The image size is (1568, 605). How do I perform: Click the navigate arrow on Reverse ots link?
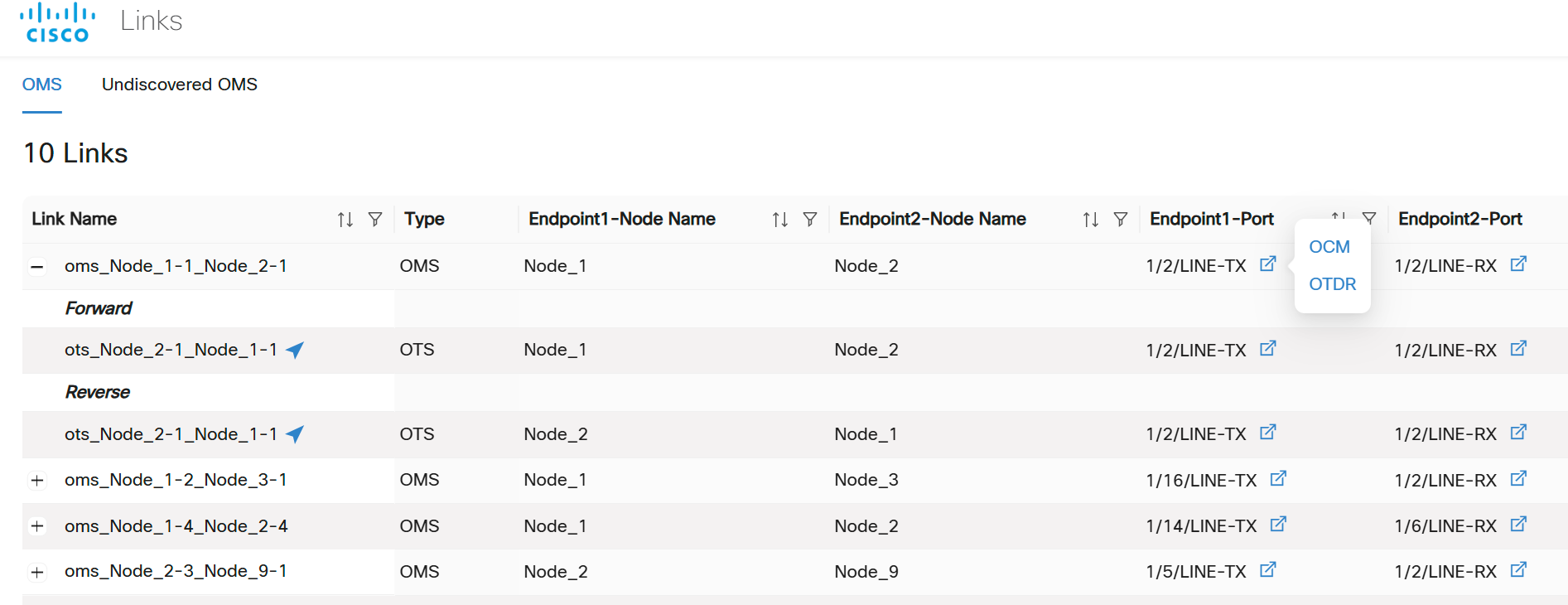click(x=295, y=433)
